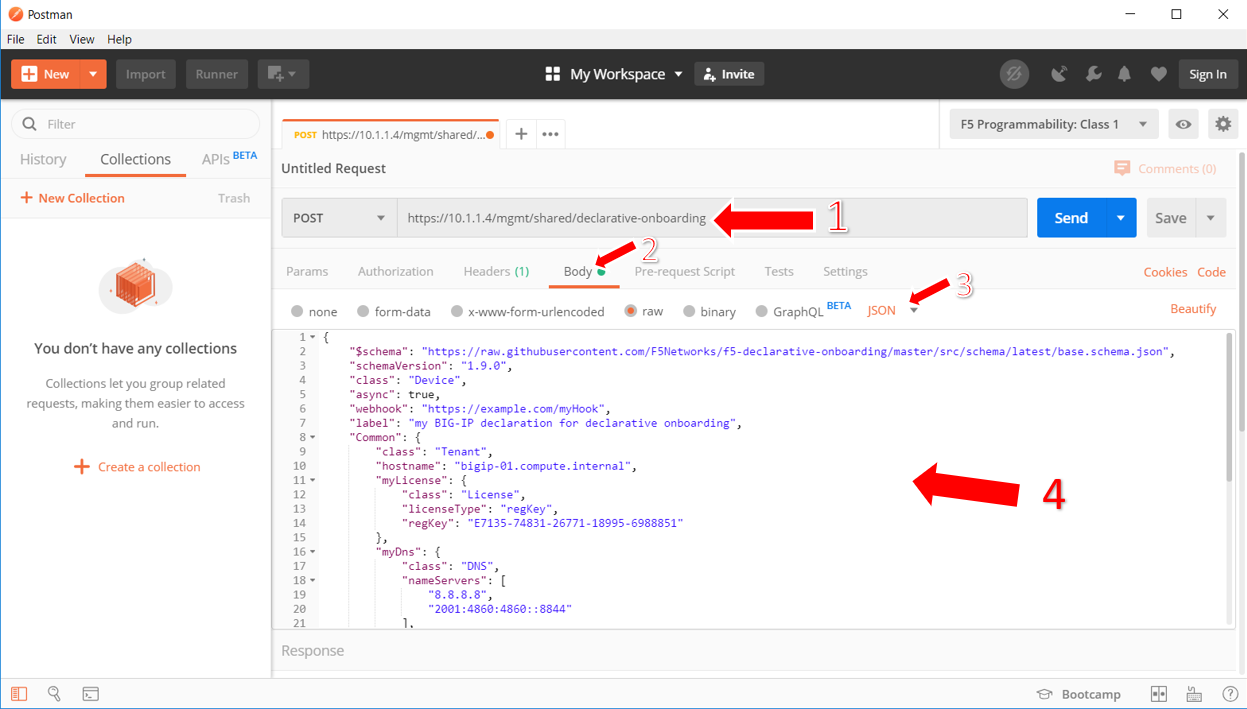Image resolution: width=1247 pixels, height=709 pixels.
Task: Open the wrench settings icon
Action: coord(1093,74)
